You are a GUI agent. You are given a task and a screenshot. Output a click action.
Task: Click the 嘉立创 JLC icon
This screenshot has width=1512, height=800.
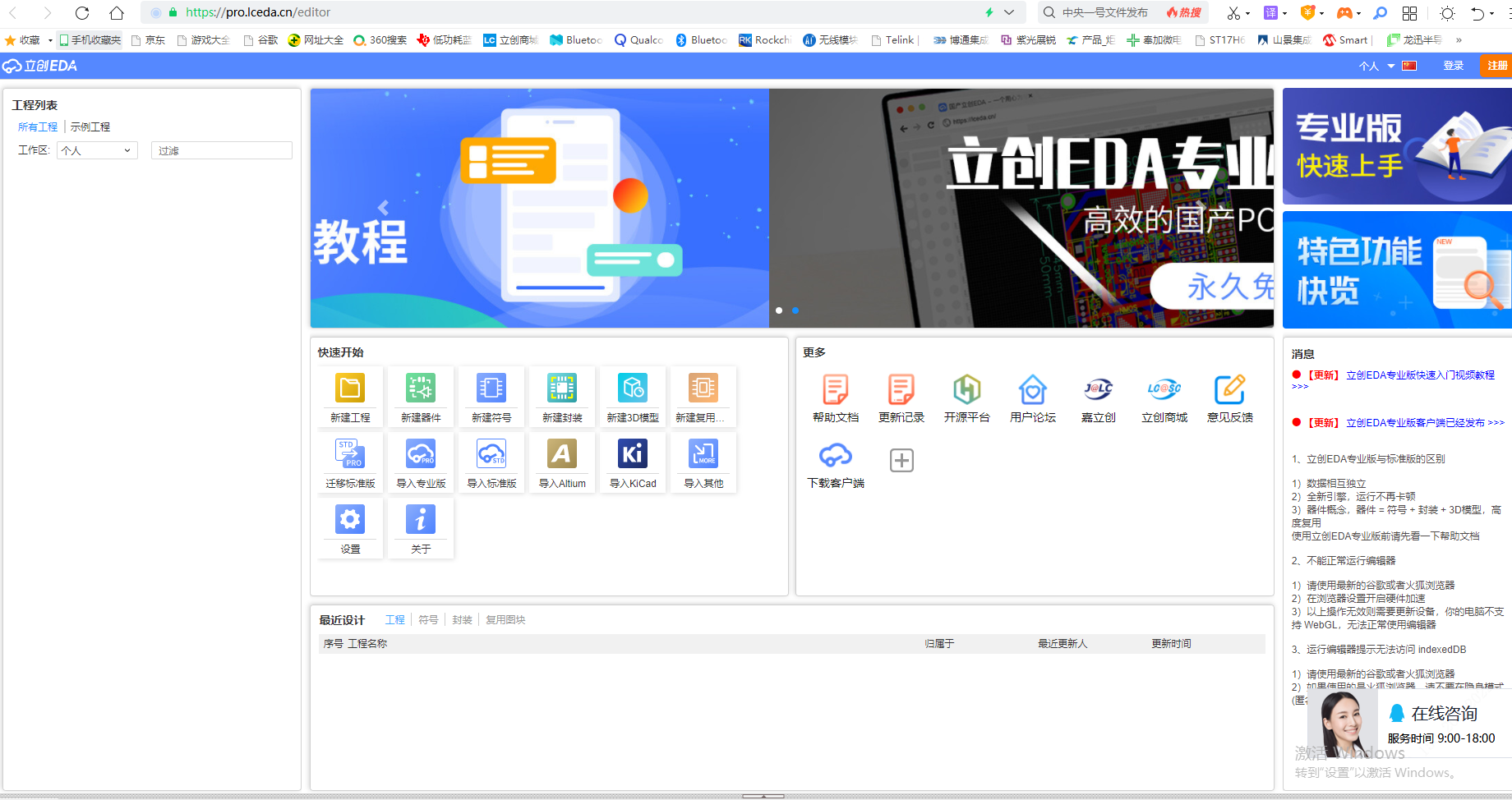click(x=1099, y=389)
